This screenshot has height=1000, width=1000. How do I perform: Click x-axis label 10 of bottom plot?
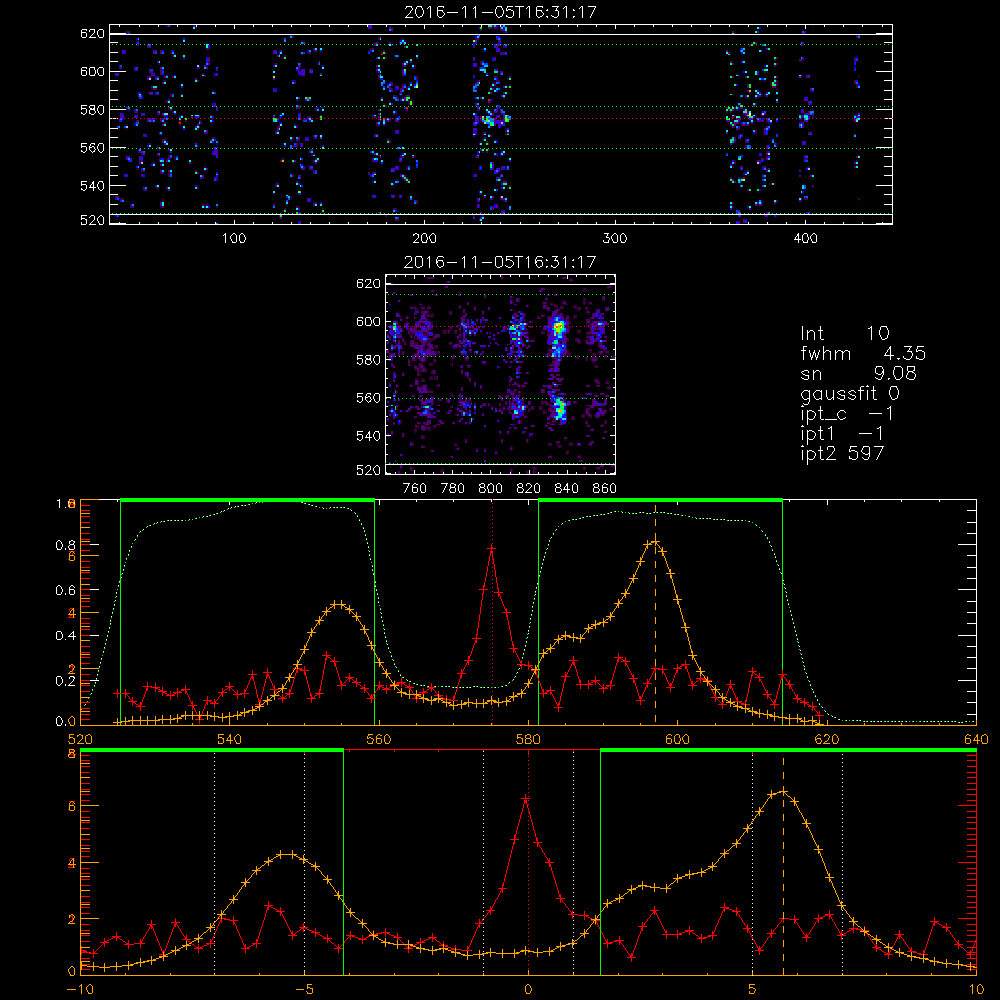tap(976, 990)
